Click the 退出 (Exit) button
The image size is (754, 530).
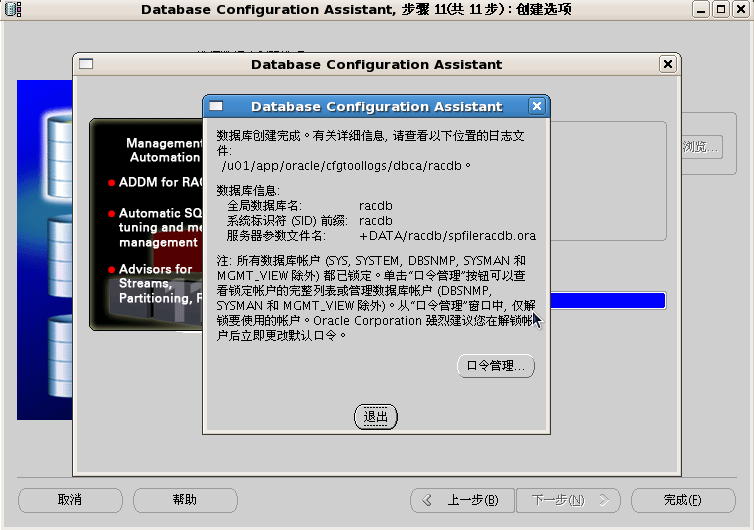376,416
